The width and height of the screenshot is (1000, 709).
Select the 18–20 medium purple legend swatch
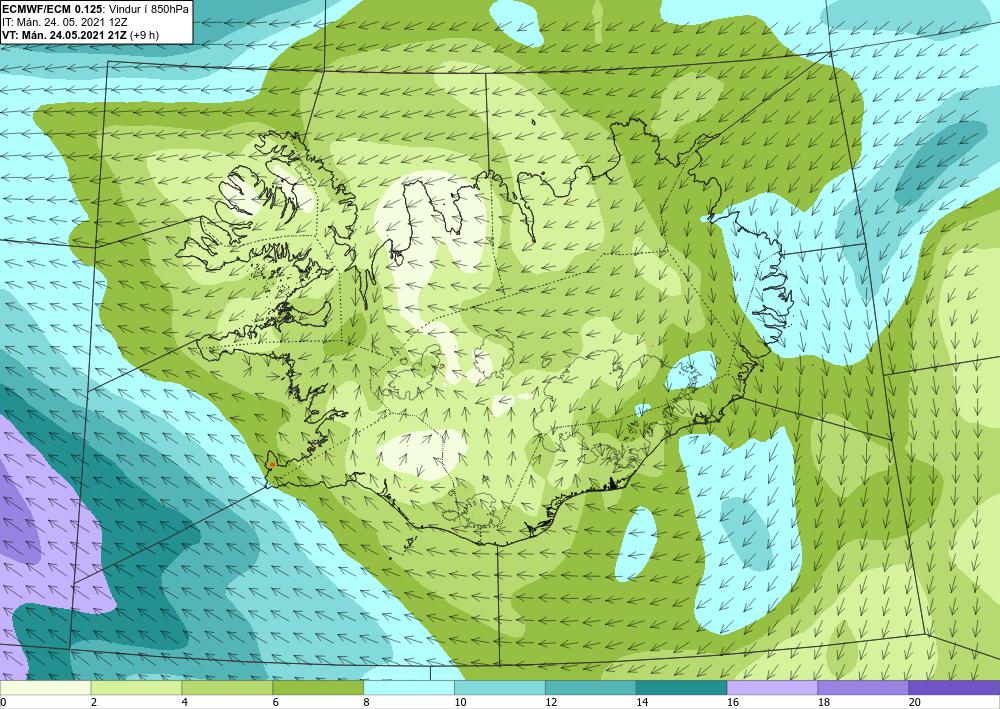click(x=863, y=688)
